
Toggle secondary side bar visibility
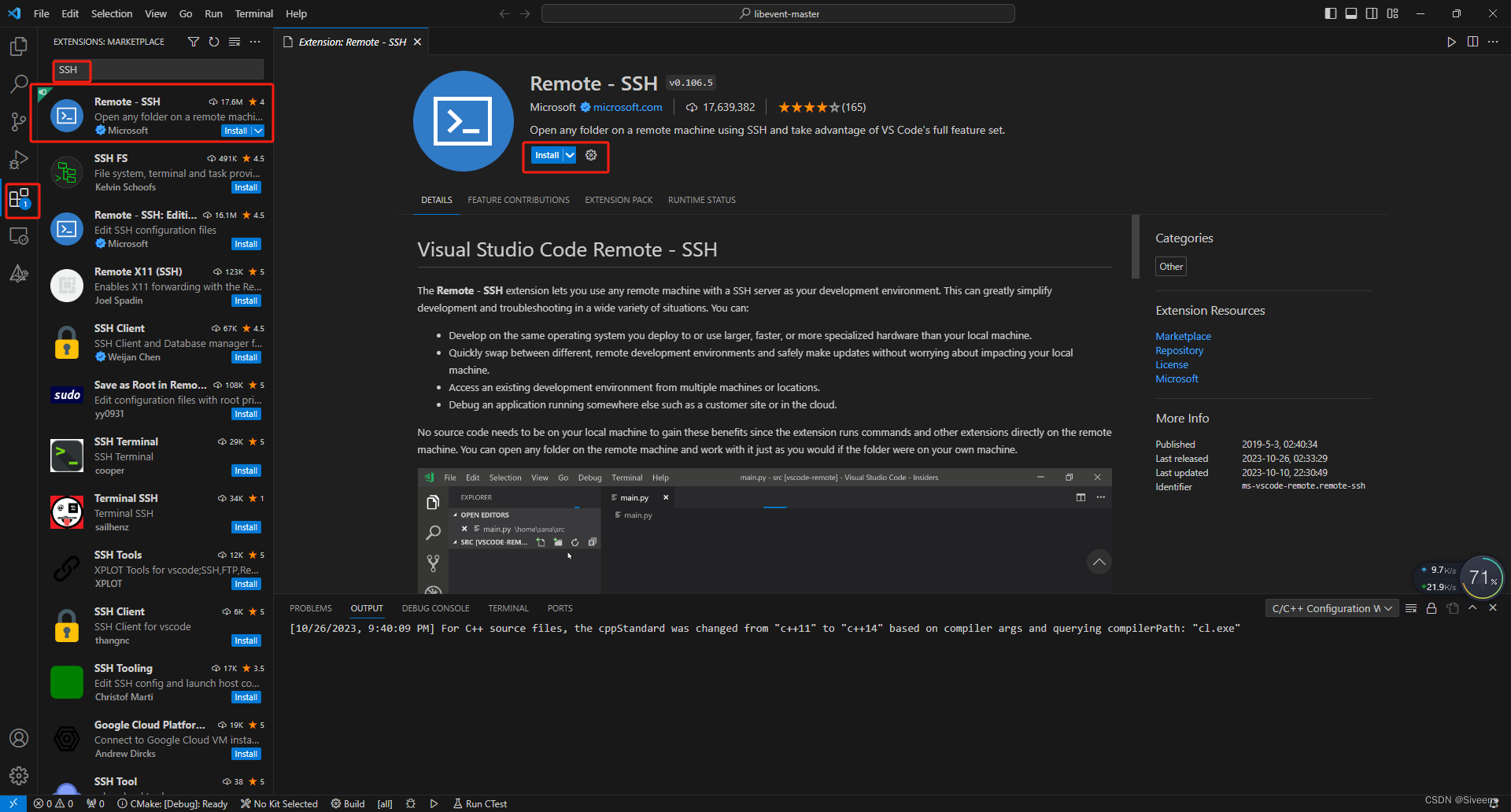tap(1372, 13)
